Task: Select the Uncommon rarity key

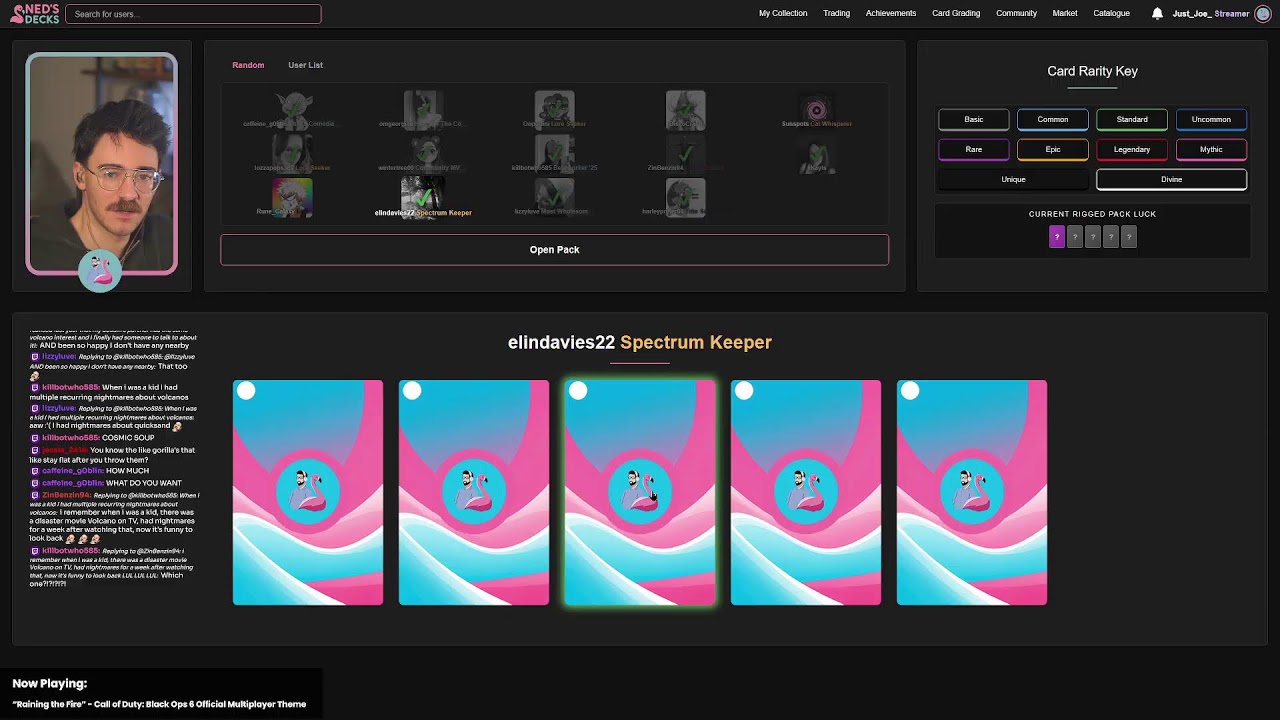Action: pyautogui.click(x=1211, y=120)
